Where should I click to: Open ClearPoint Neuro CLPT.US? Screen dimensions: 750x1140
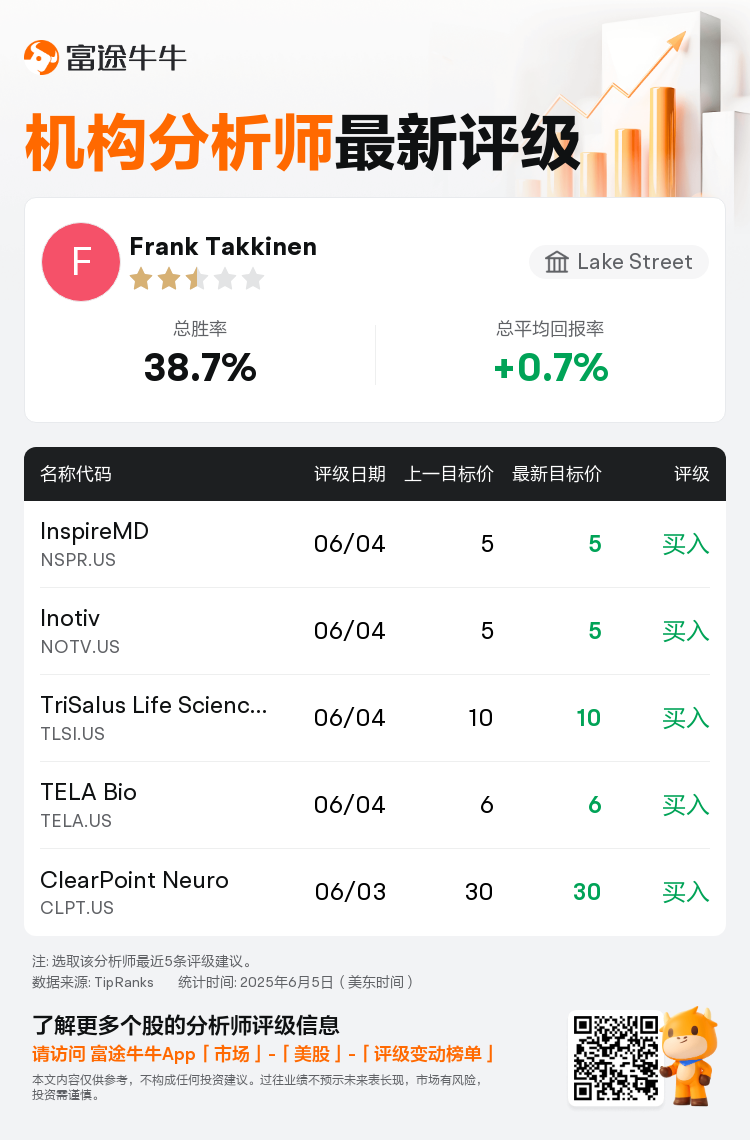pos(375,892)
